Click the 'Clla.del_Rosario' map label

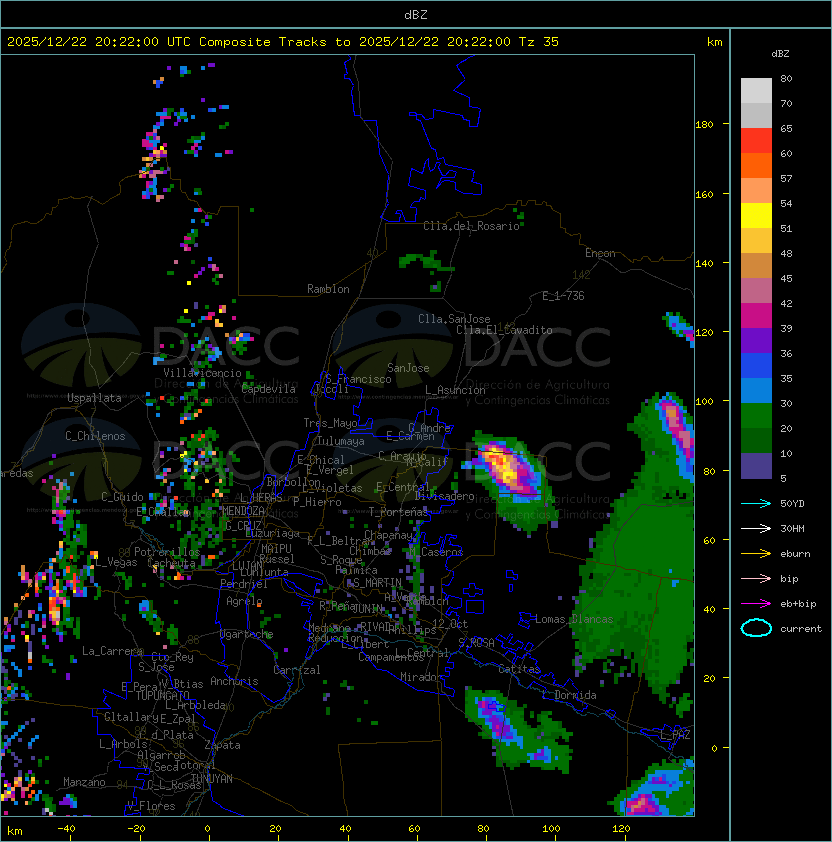[471, 226]
